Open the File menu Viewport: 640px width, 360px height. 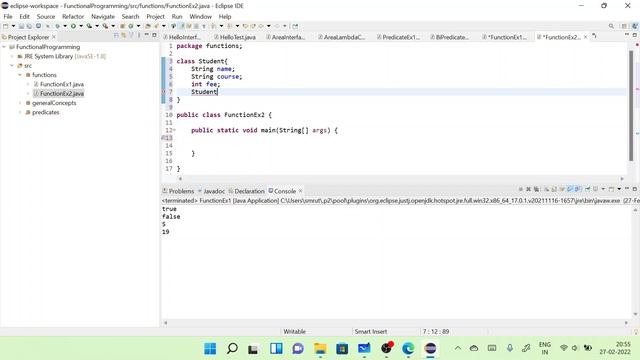8,16
